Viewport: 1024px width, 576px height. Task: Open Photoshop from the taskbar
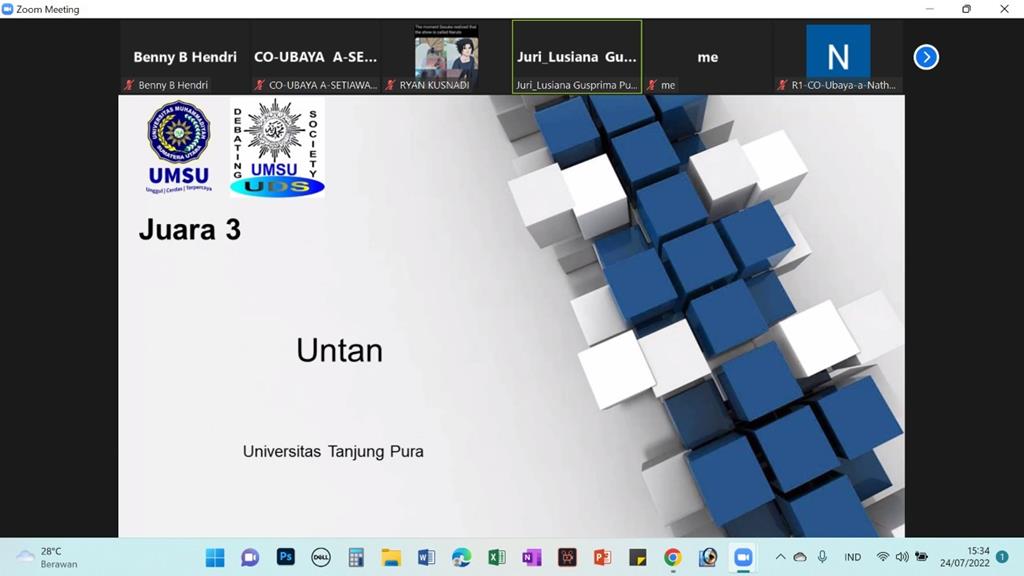(x=285, y=557)
